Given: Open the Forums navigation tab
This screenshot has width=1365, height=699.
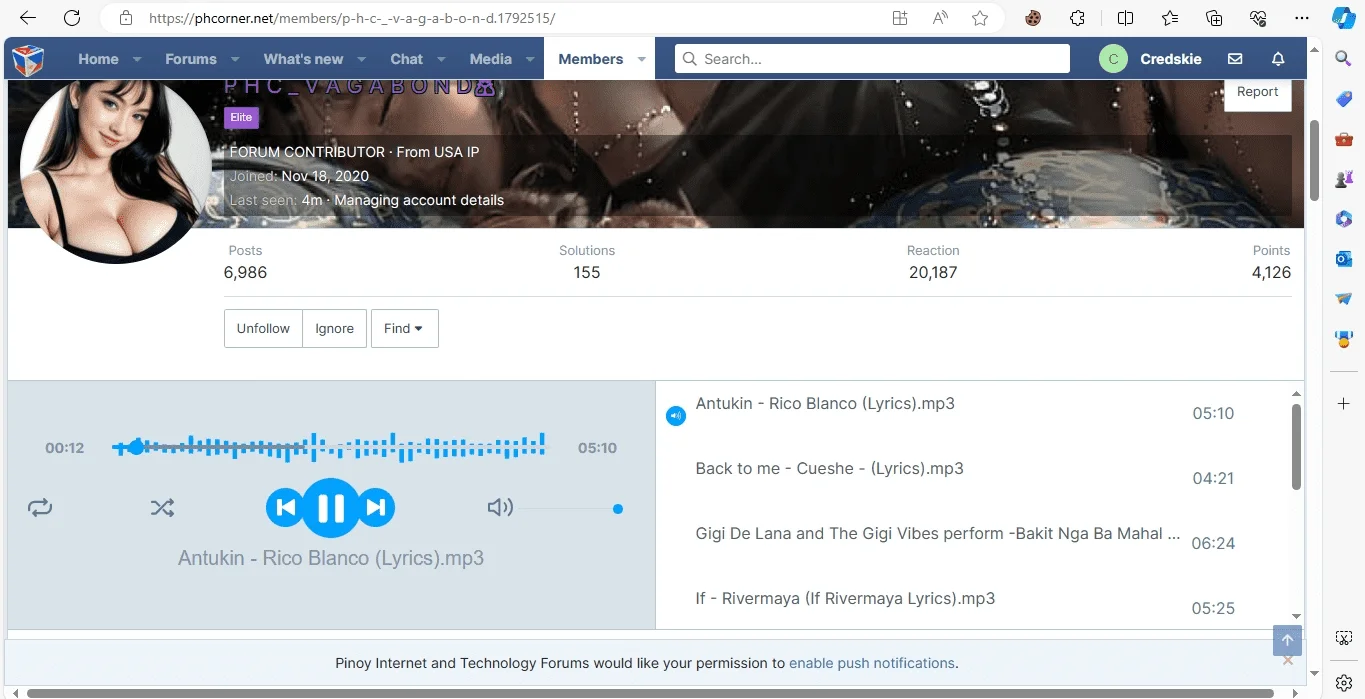Looking at the screenshot, I should pos(191,59).
